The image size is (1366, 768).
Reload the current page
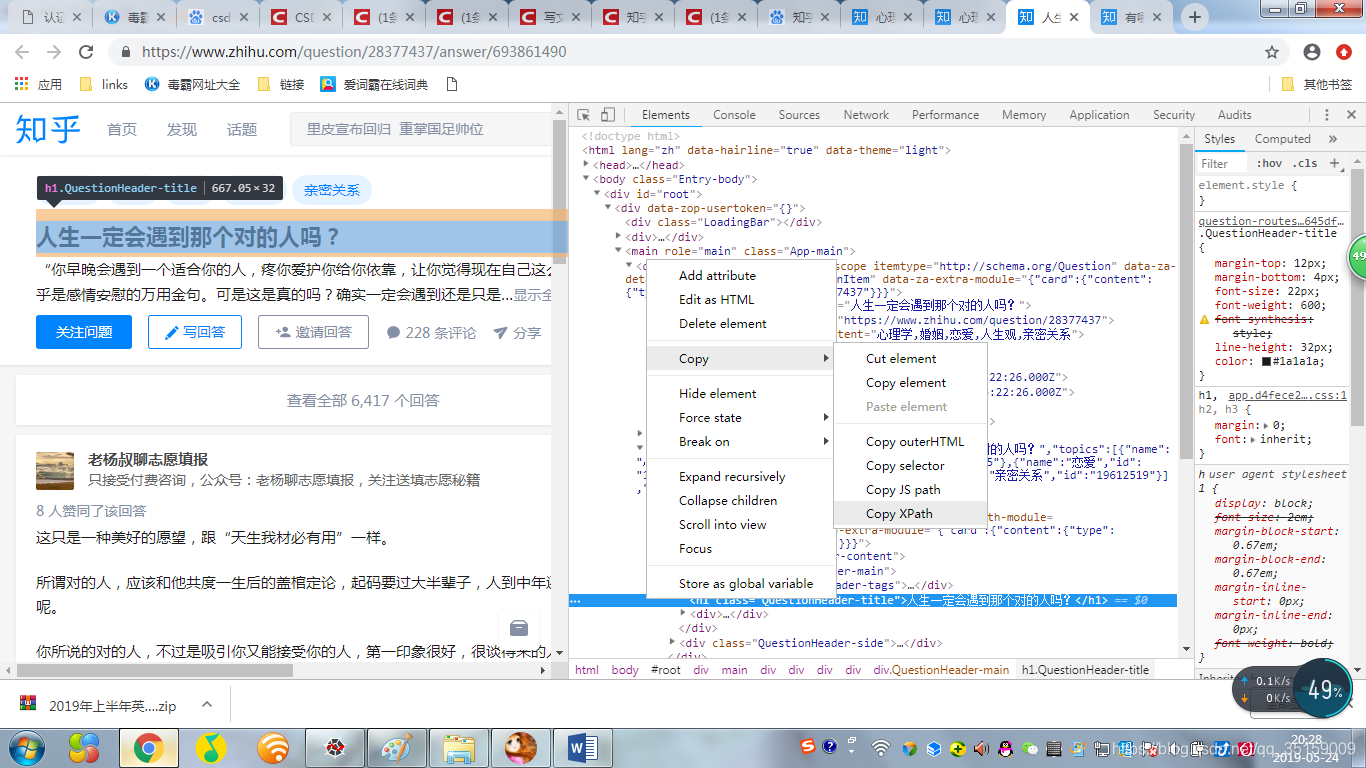[86, 52]
